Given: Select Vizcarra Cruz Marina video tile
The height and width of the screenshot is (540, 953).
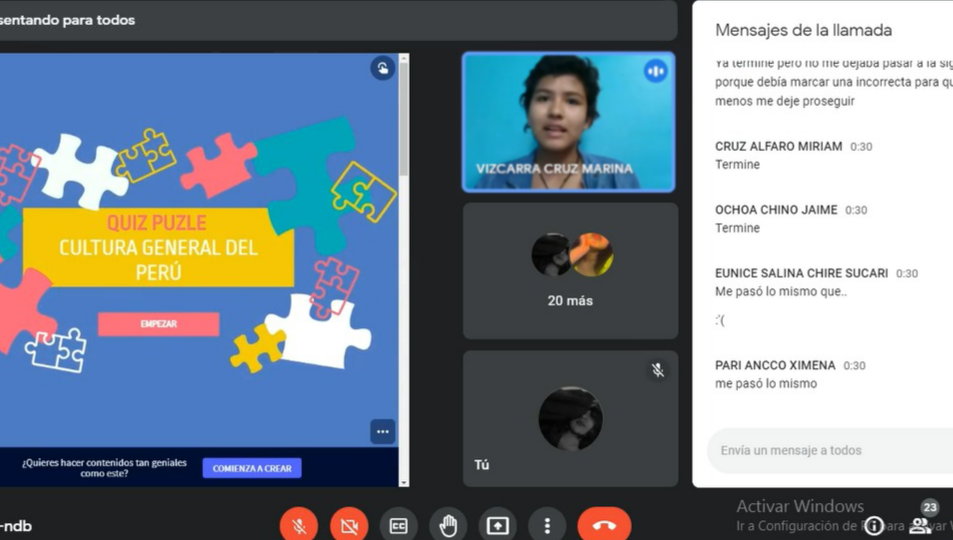Looking at the screenshot, I should [568, 122].
